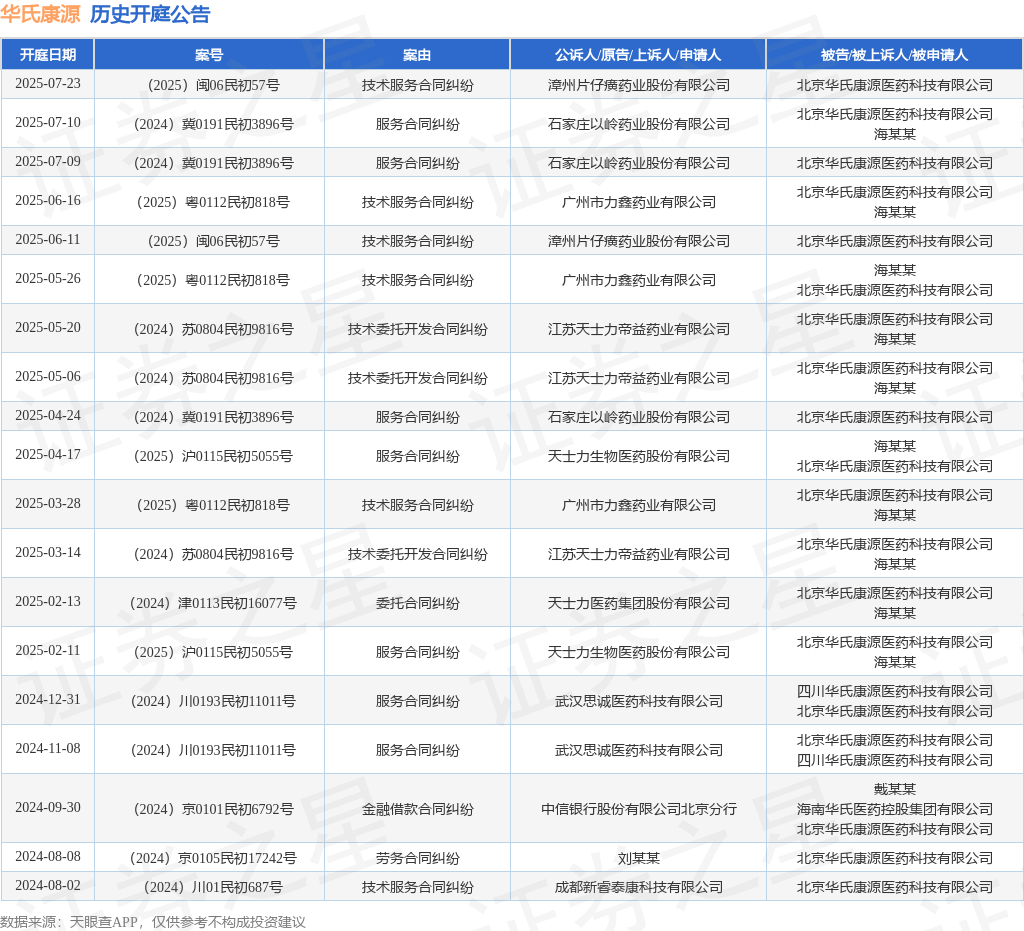Click 漳州片仔癀药业股份有限公司 in 2025-07-23 row

click(x=639, y=86)
